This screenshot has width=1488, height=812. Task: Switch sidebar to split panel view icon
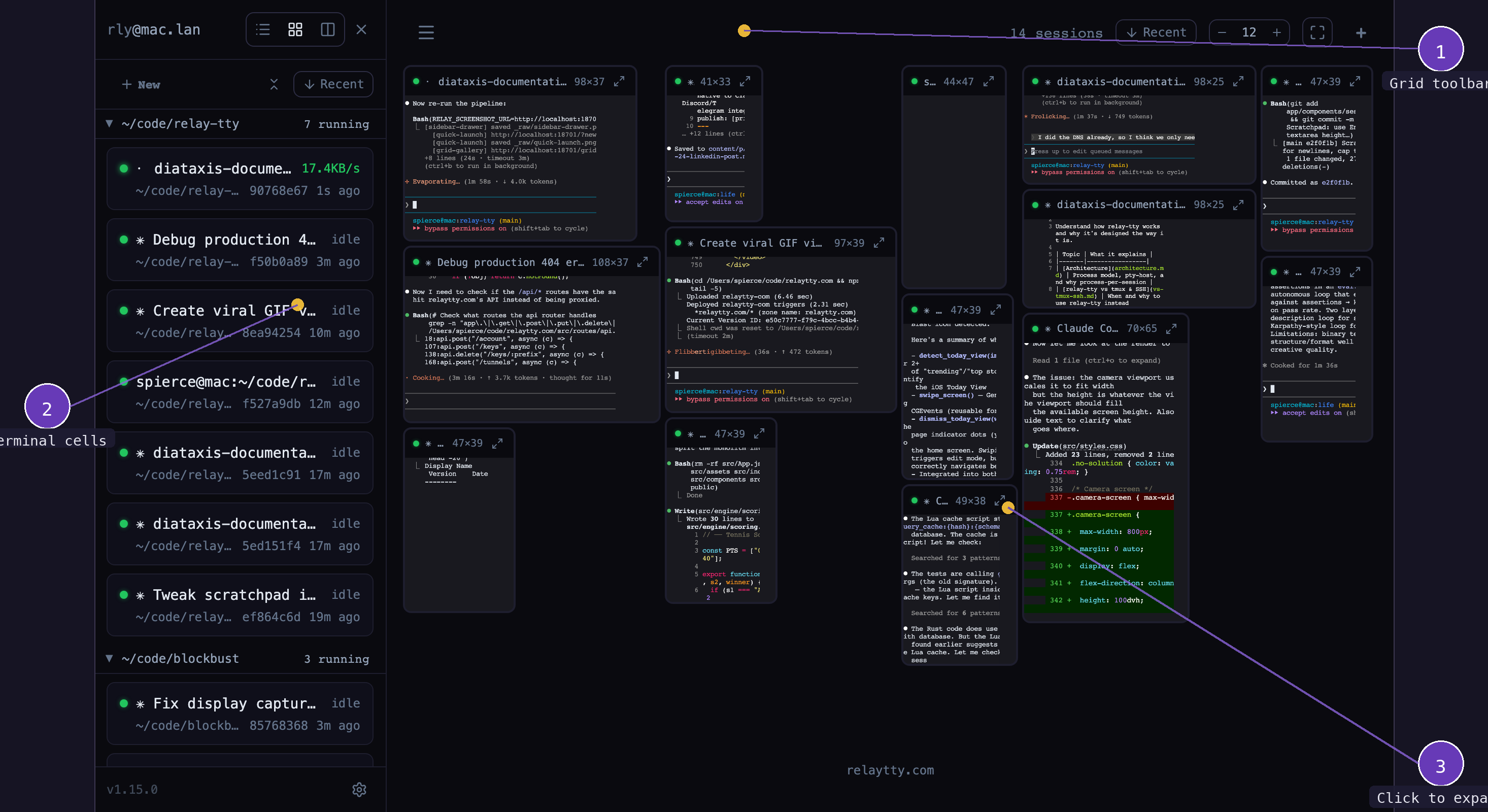click(327, 29)
